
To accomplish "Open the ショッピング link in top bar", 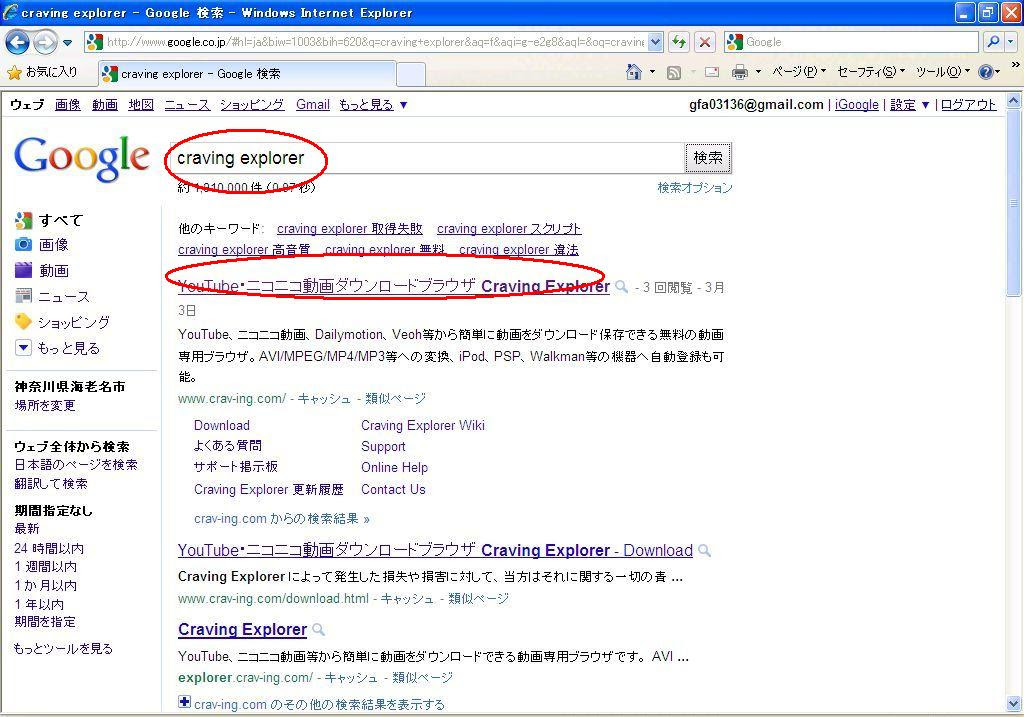I will pos(252,104).
